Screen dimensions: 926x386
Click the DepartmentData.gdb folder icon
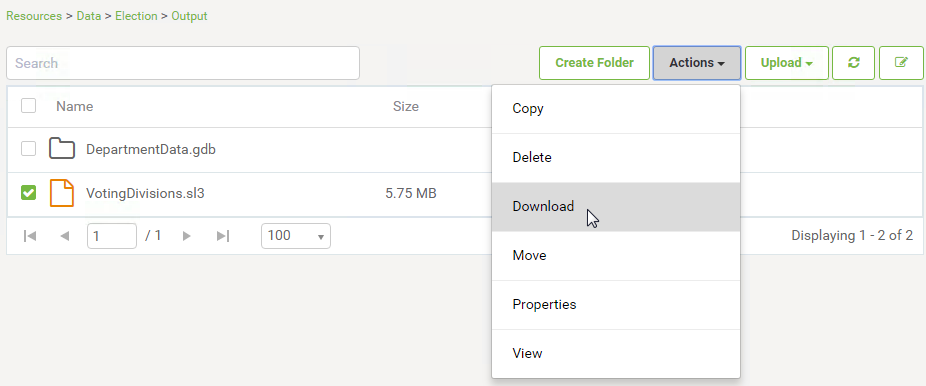click(61, 149)
